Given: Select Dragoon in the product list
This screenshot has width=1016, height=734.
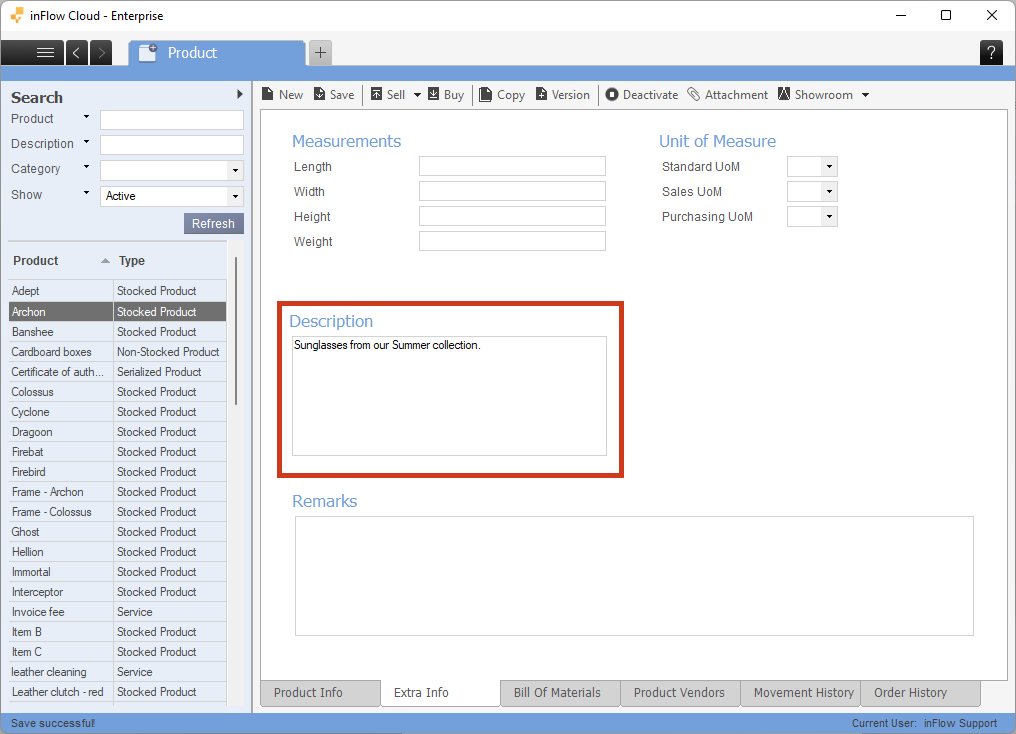Looking at the screenshot, I should [x=32, y=432].
